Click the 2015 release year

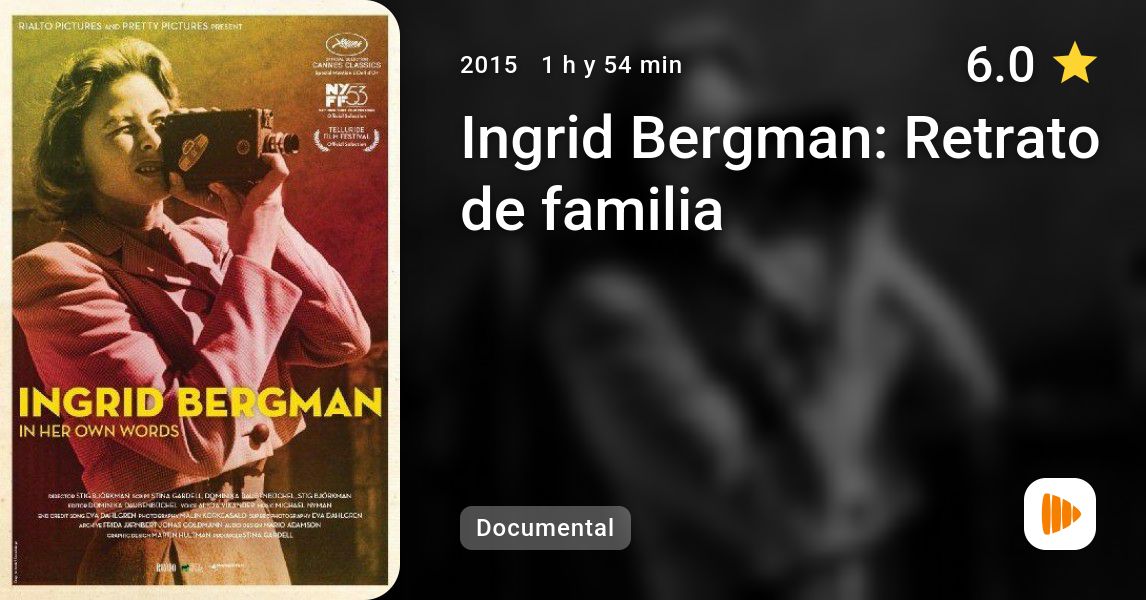(x=488, y=65)
